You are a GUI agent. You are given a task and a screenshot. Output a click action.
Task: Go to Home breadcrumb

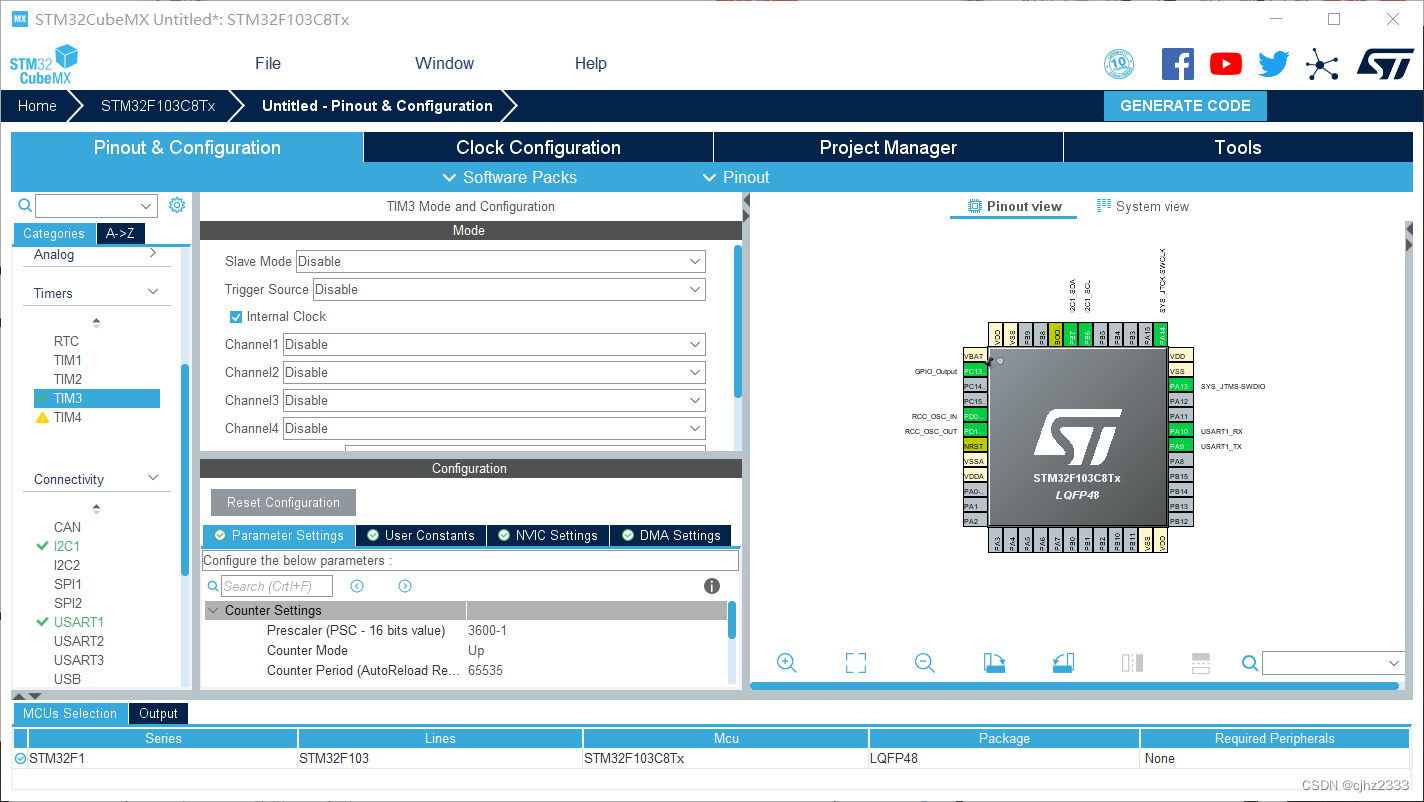click(37, 106)
